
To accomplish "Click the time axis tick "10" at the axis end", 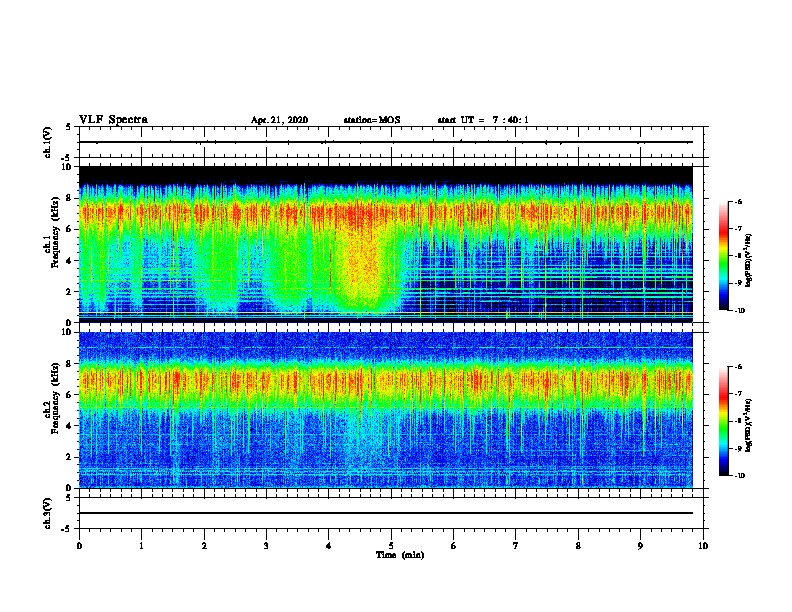I will [x=703, y=546].
